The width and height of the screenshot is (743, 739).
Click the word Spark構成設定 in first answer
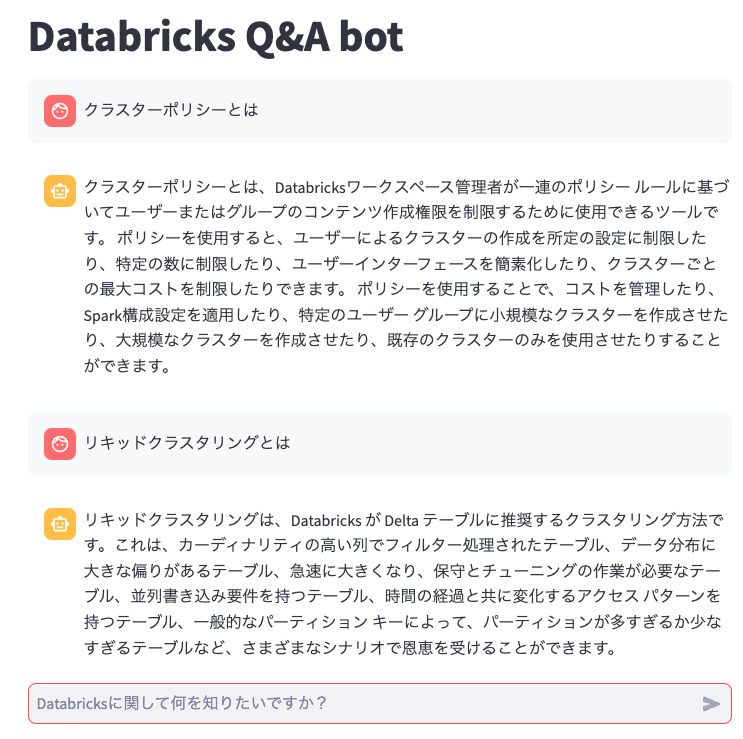pos(131,316)
